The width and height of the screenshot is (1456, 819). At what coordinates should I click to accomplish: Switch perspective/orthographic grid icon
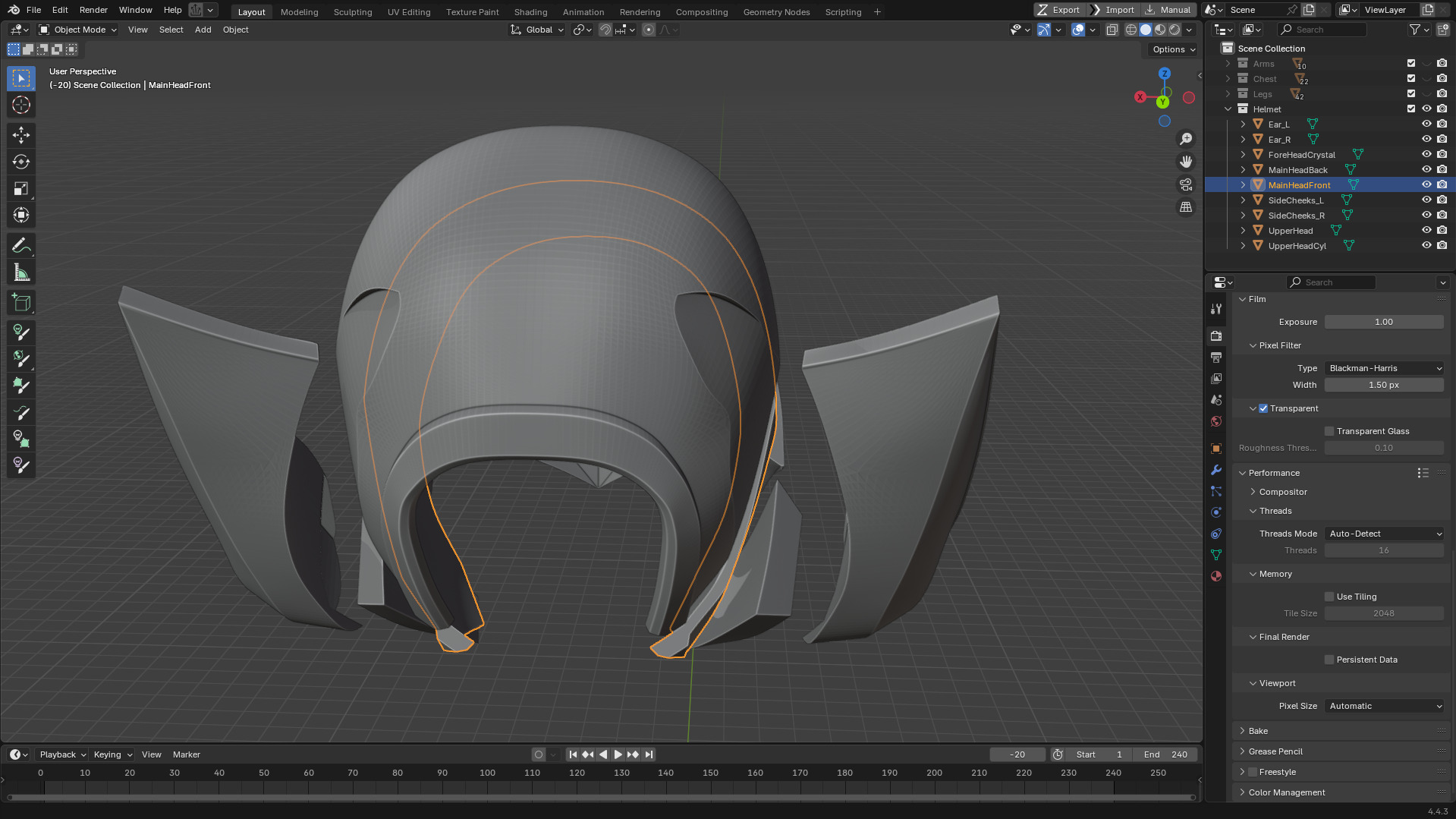click(x=1186, y=207)
